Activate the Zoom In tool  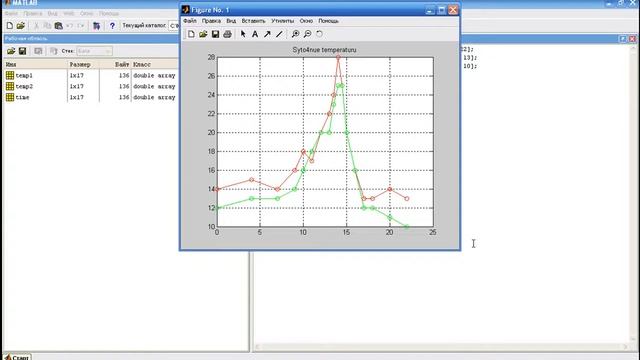coord(295,34)
